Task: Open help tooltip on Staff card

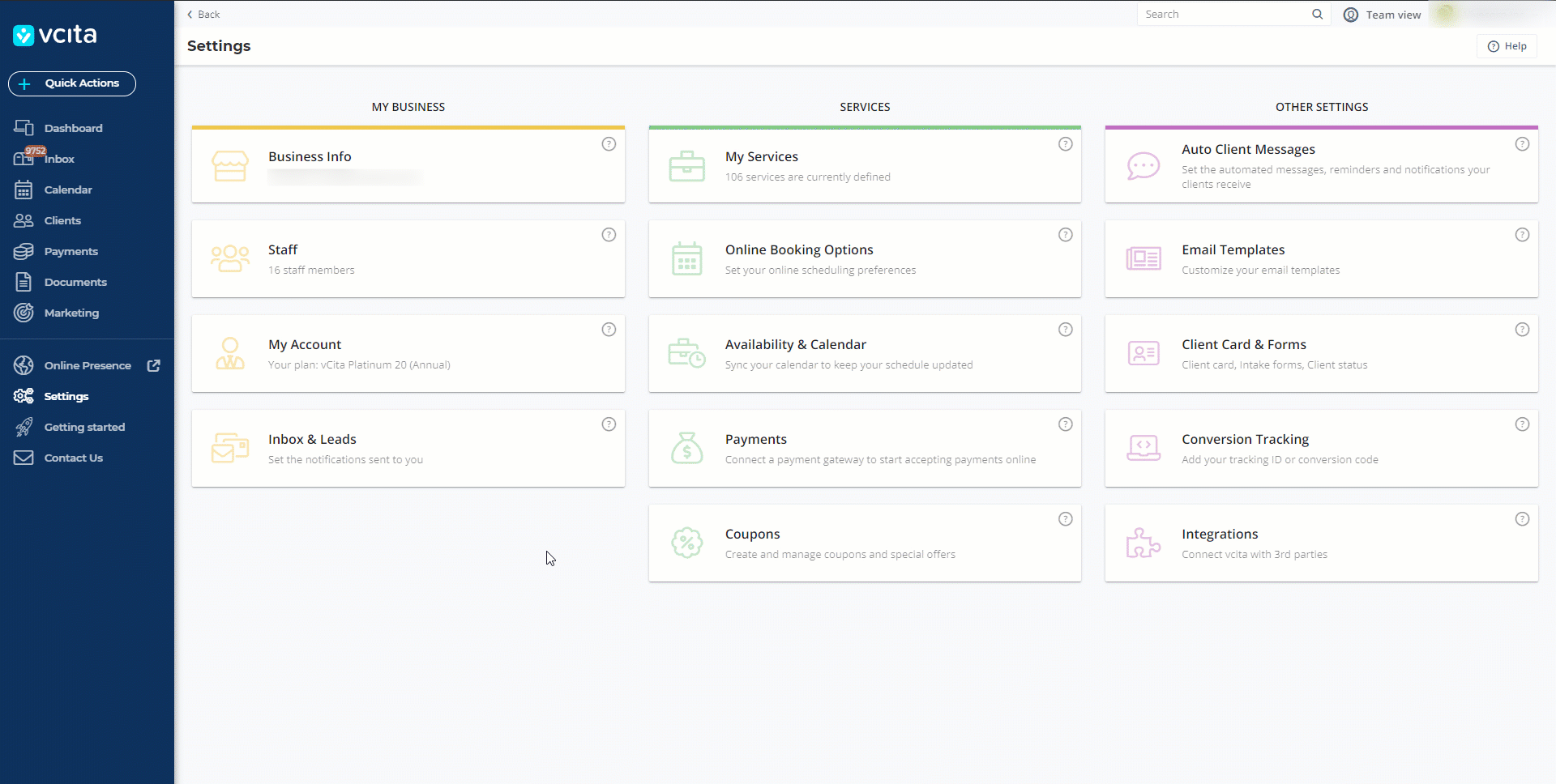Action: [609, 235]
